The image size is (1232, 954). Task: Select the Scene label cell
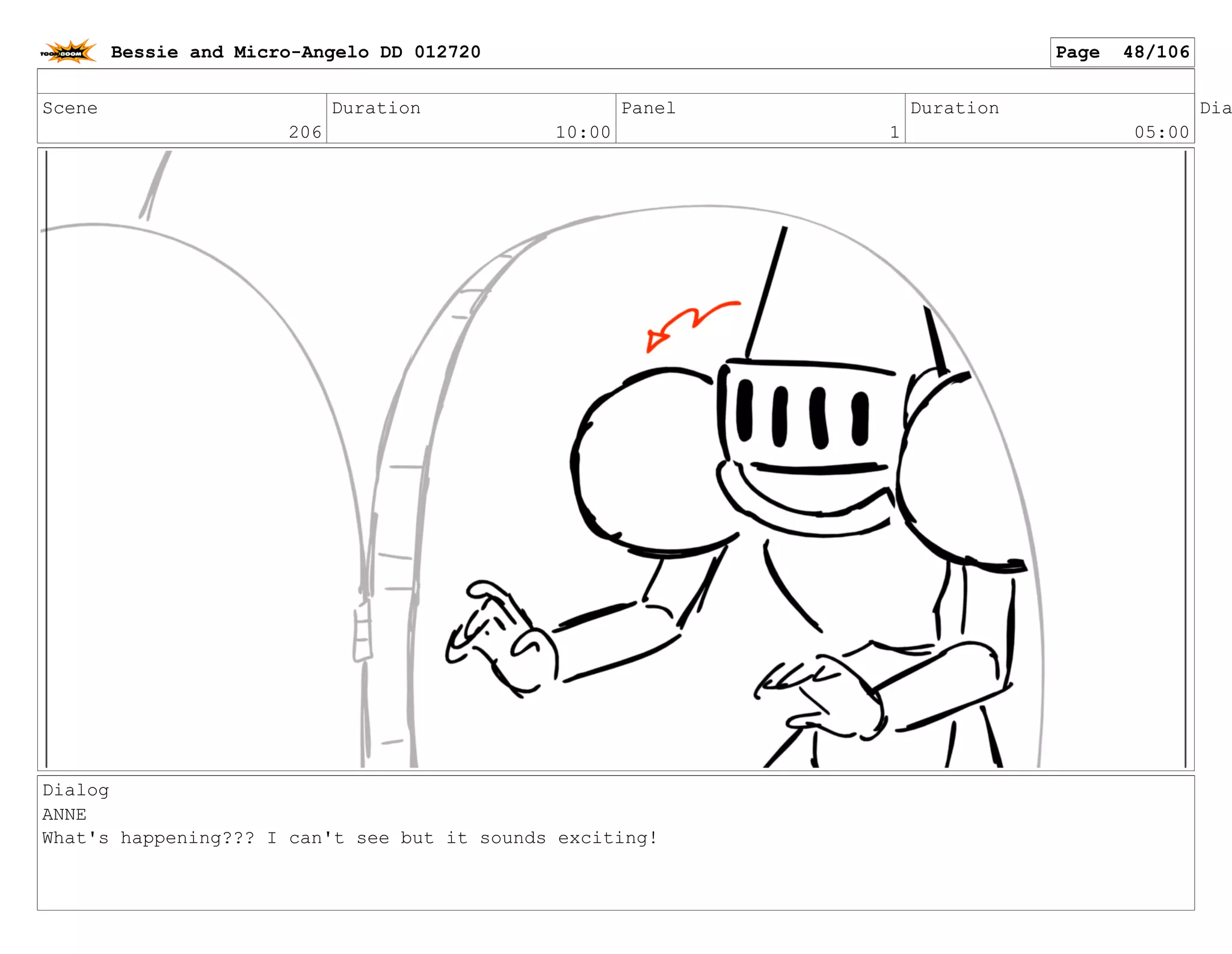70,108
